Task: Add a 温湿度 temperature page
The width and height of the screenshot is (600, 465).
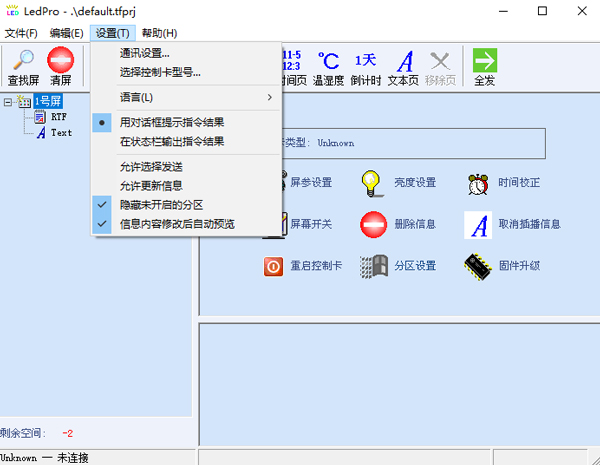Action: 328,62
